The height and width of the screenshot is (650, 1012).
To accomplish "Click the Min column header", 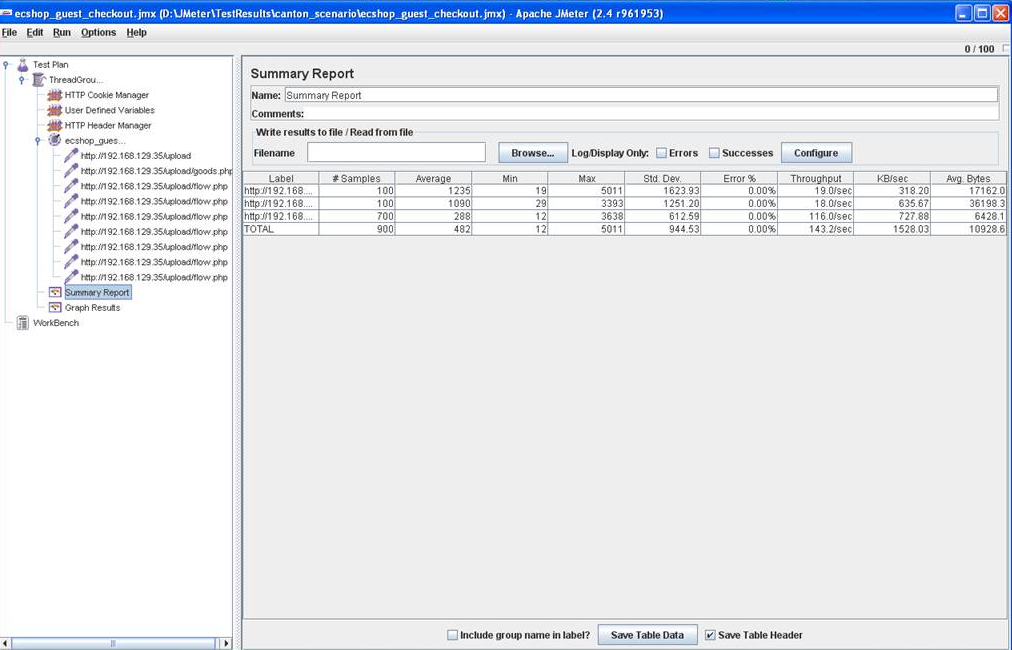I will tap(510, 178).
